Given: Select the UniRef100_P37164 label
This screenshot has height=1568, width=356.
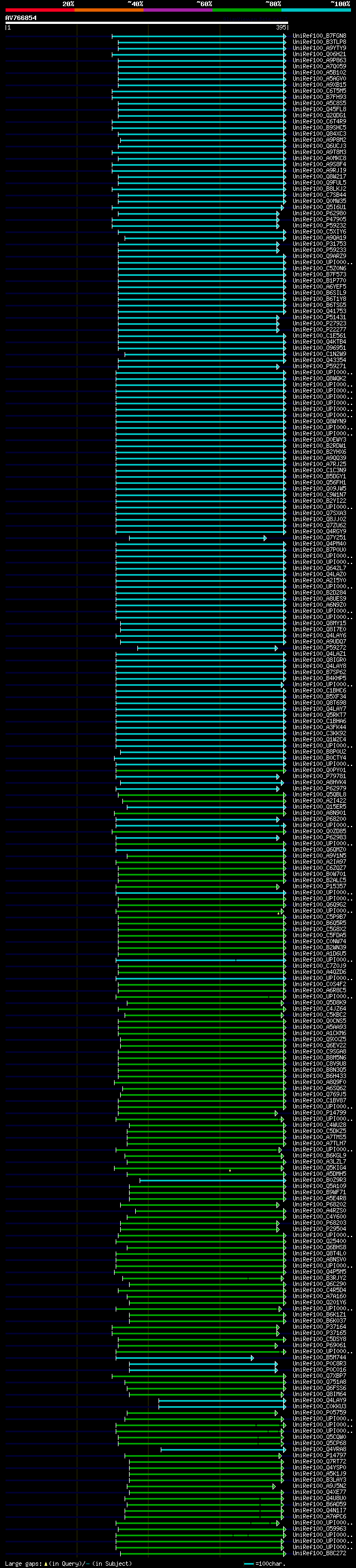Looking at the screenshot, I should (x=319, y=1327).
